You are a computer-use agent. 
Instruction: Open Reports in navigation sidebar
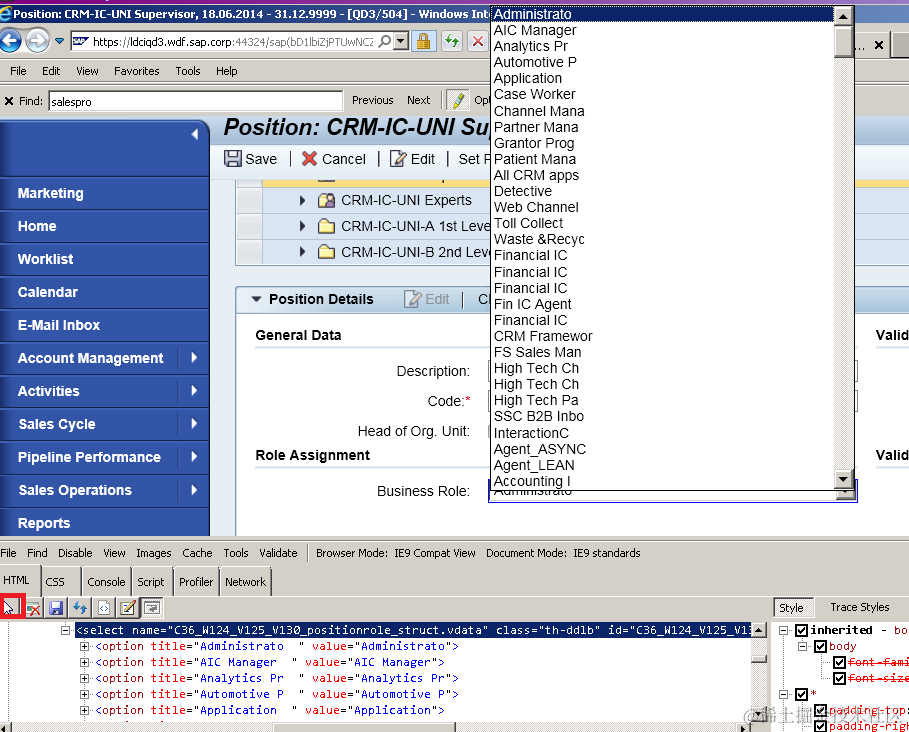pyautogui.click(x=104, y=523)
